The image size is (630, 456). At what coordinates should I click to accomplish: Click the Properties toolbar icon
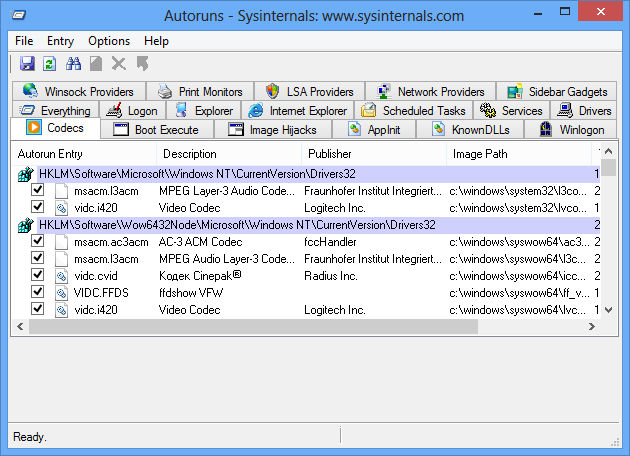click(x=96, y=64)
